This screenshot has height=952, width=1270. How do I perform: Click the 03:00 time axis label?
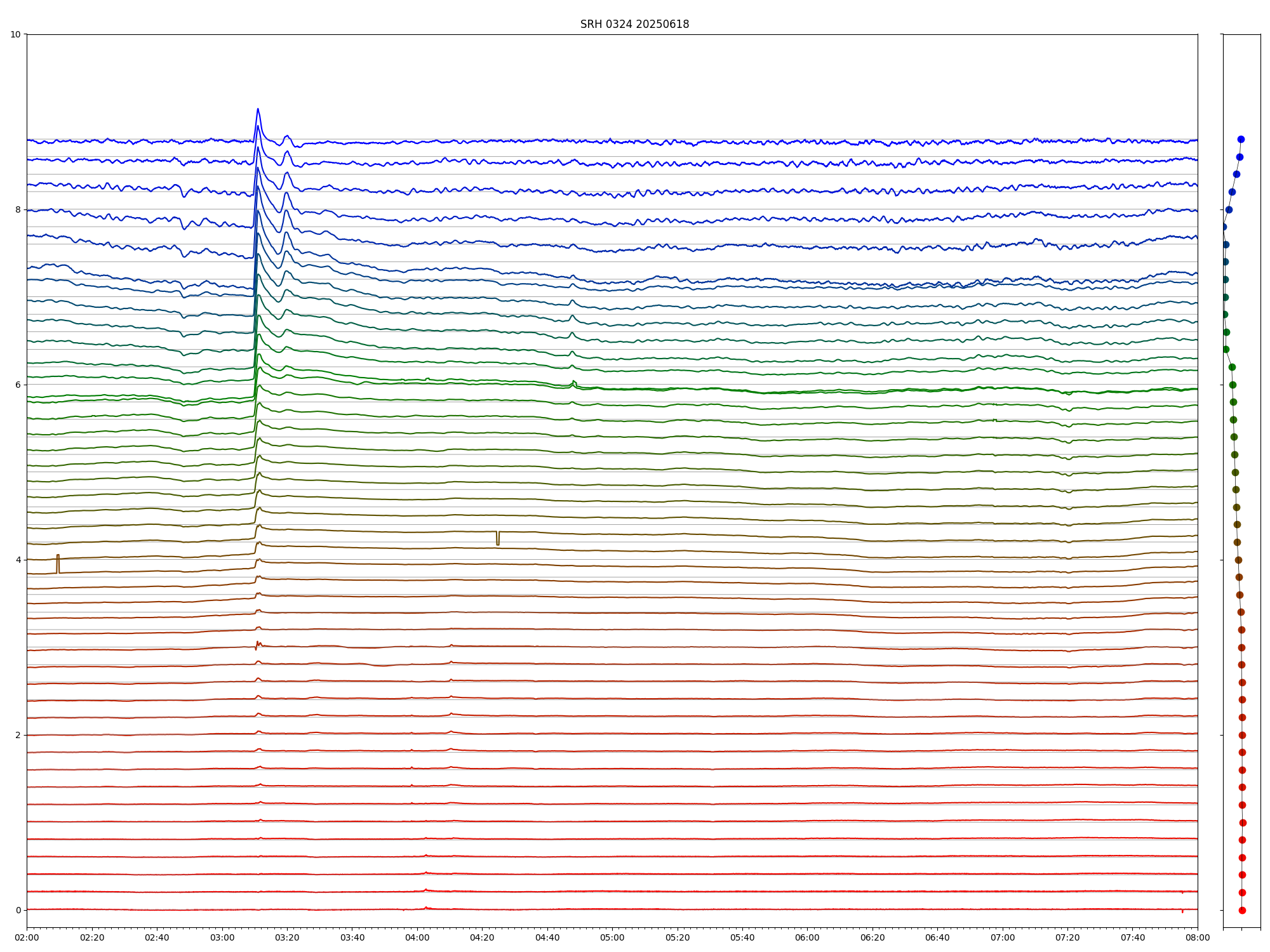point(222,937)
